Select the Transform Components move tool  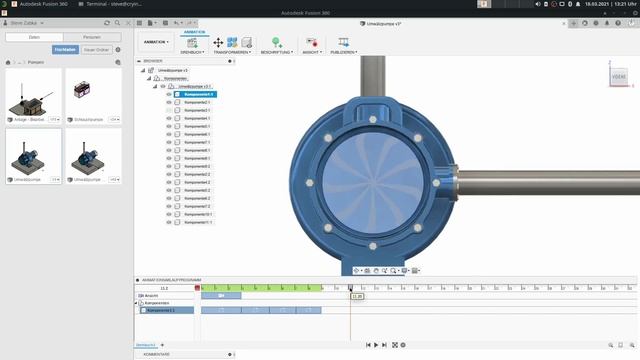pyautogui.click(x=218, y=42)
